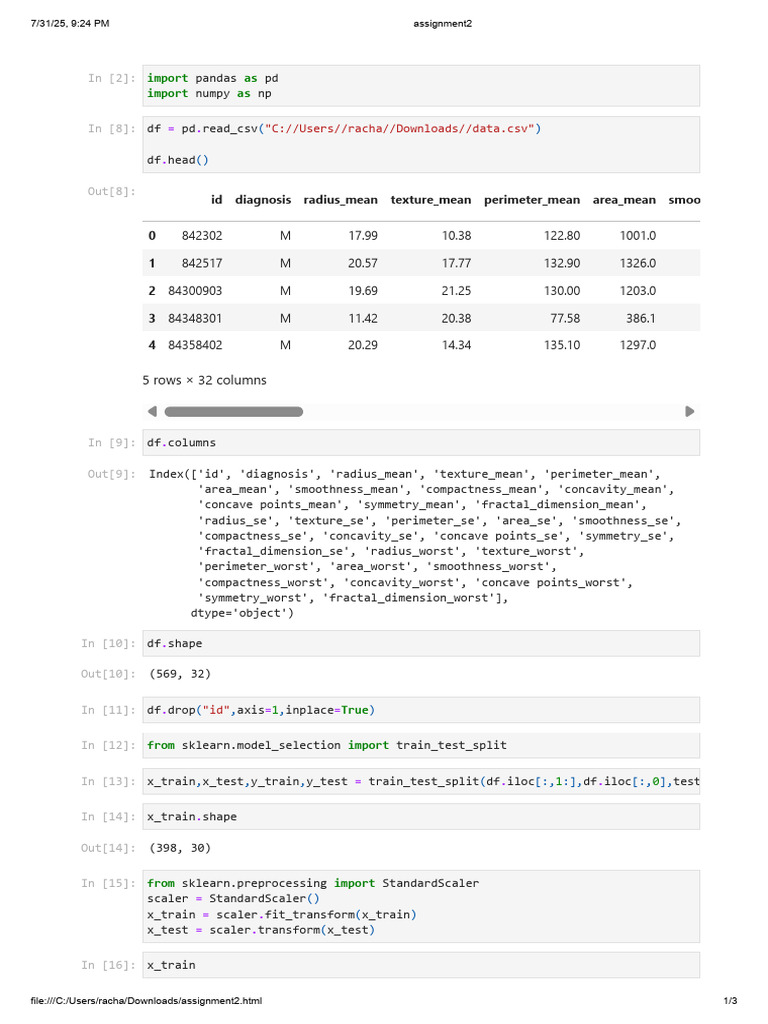Click the page number 1/3
Image resolution: width=768 pixels, height=1024 pixels.
click(730, 1000)
